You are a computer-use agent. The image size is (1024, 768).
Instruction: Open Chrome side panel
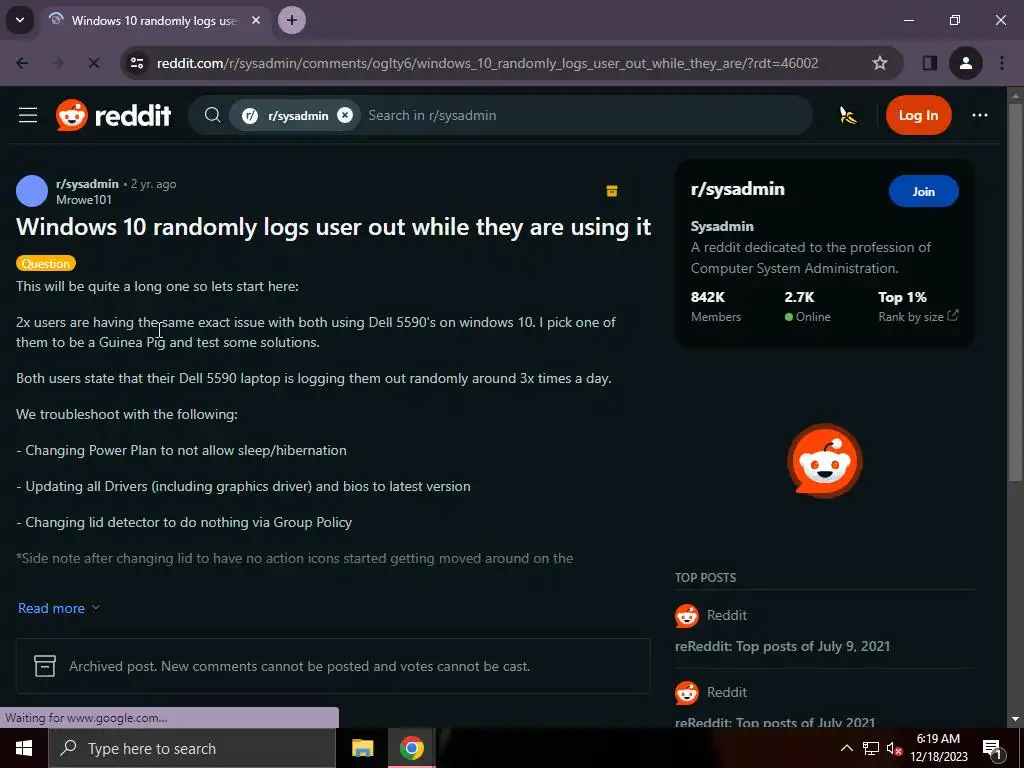[x=929, y=63]
